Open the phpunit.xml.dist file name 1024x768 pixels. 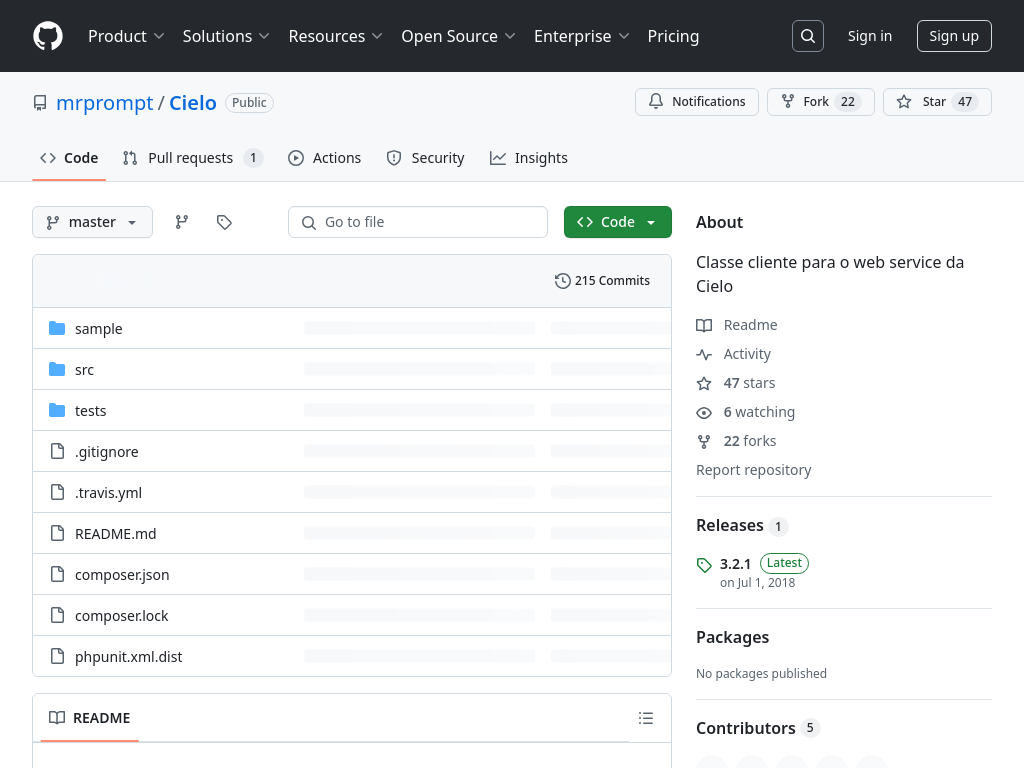129,657
